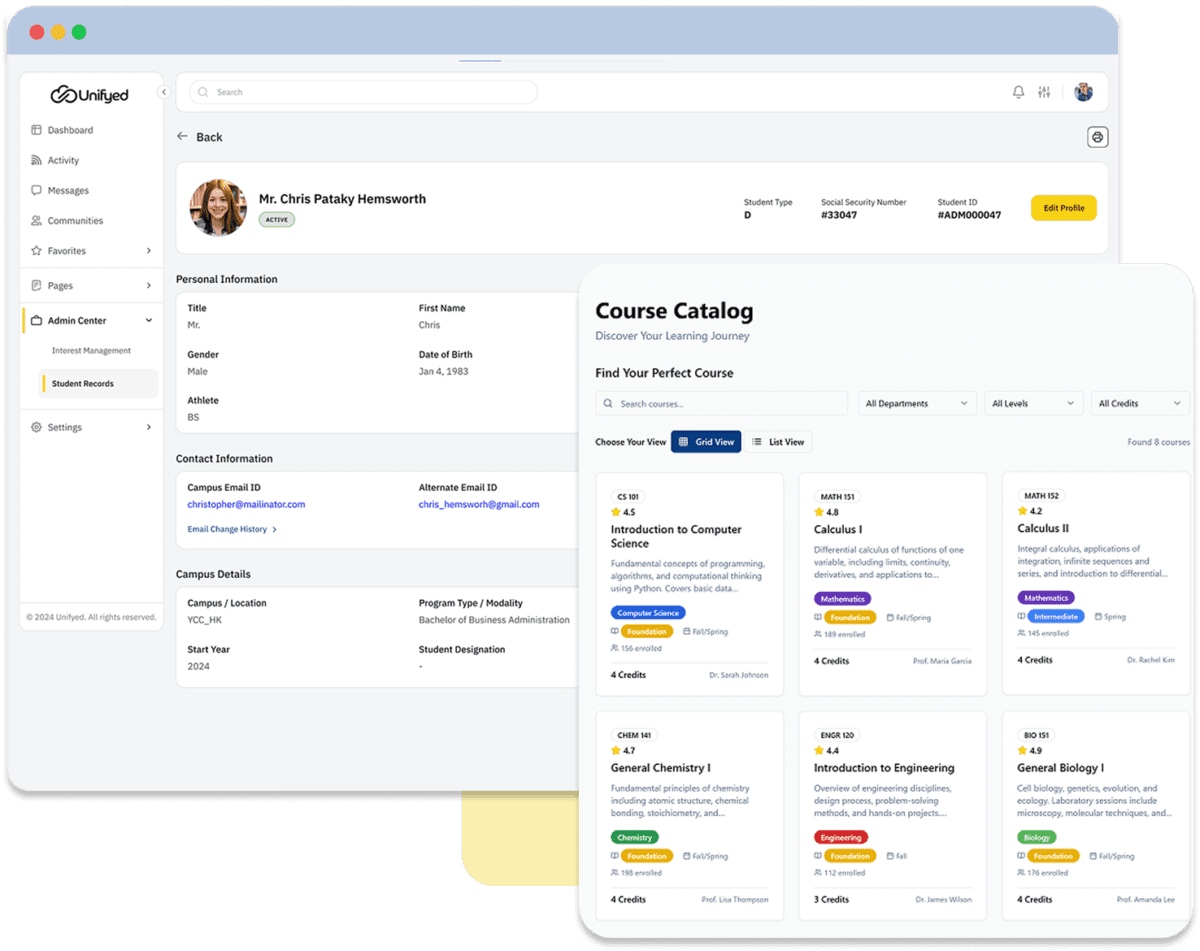Click the Pages document icon
Image resolution: width=1200 pixels, height=951 pixels.
pos(36,285)
